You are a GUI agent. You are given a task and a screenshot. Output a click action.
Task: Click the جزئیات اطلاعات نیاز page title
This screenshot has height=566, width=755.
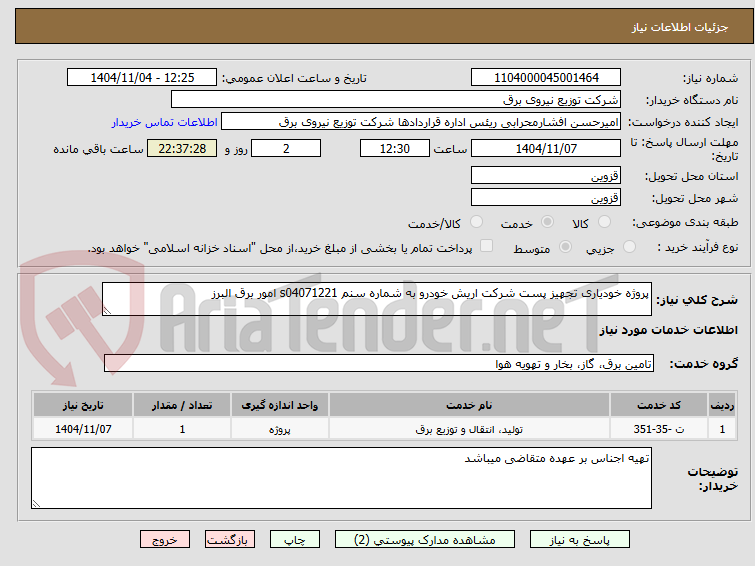679,27
